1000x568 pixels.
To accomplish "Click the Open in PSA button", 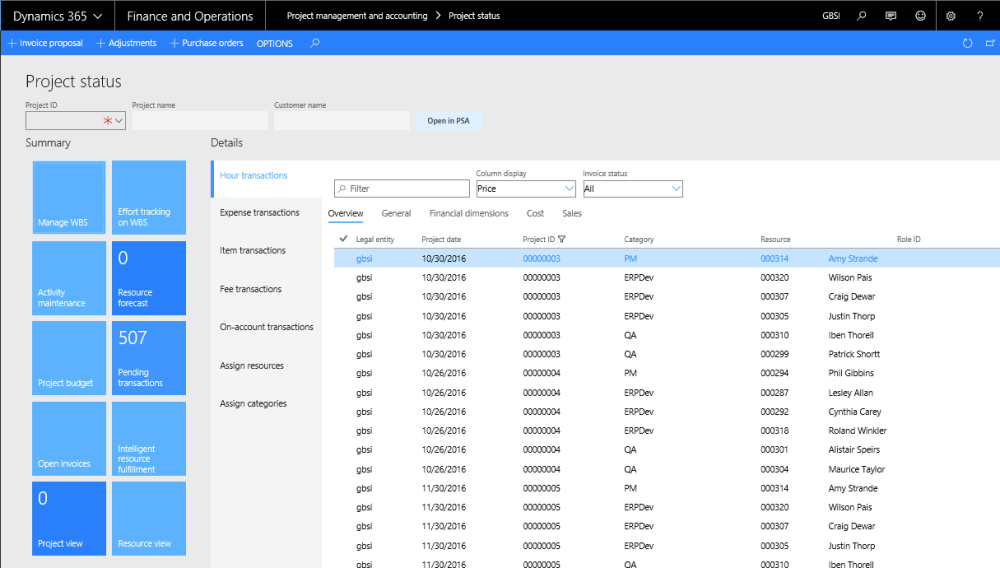I will pyautogui.click(x=448, y=121).
